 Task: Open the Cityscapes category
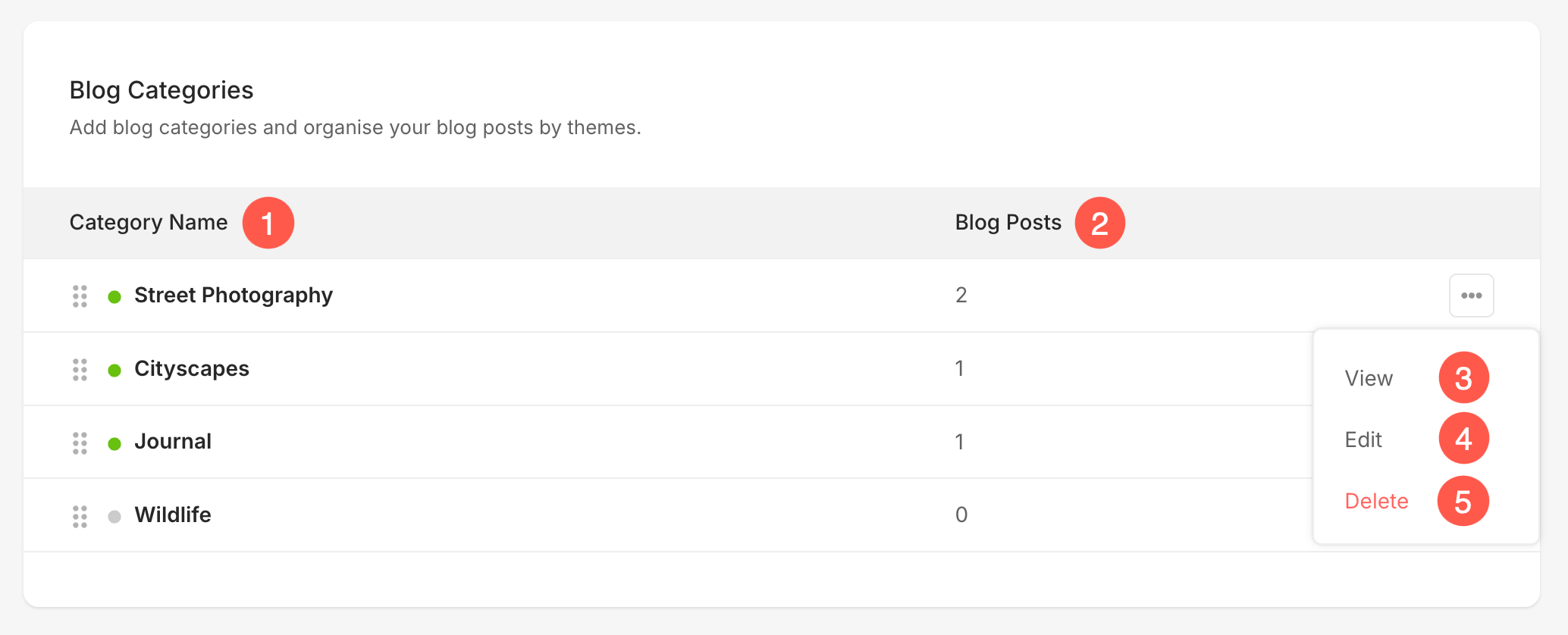click(x=192, y=368)
